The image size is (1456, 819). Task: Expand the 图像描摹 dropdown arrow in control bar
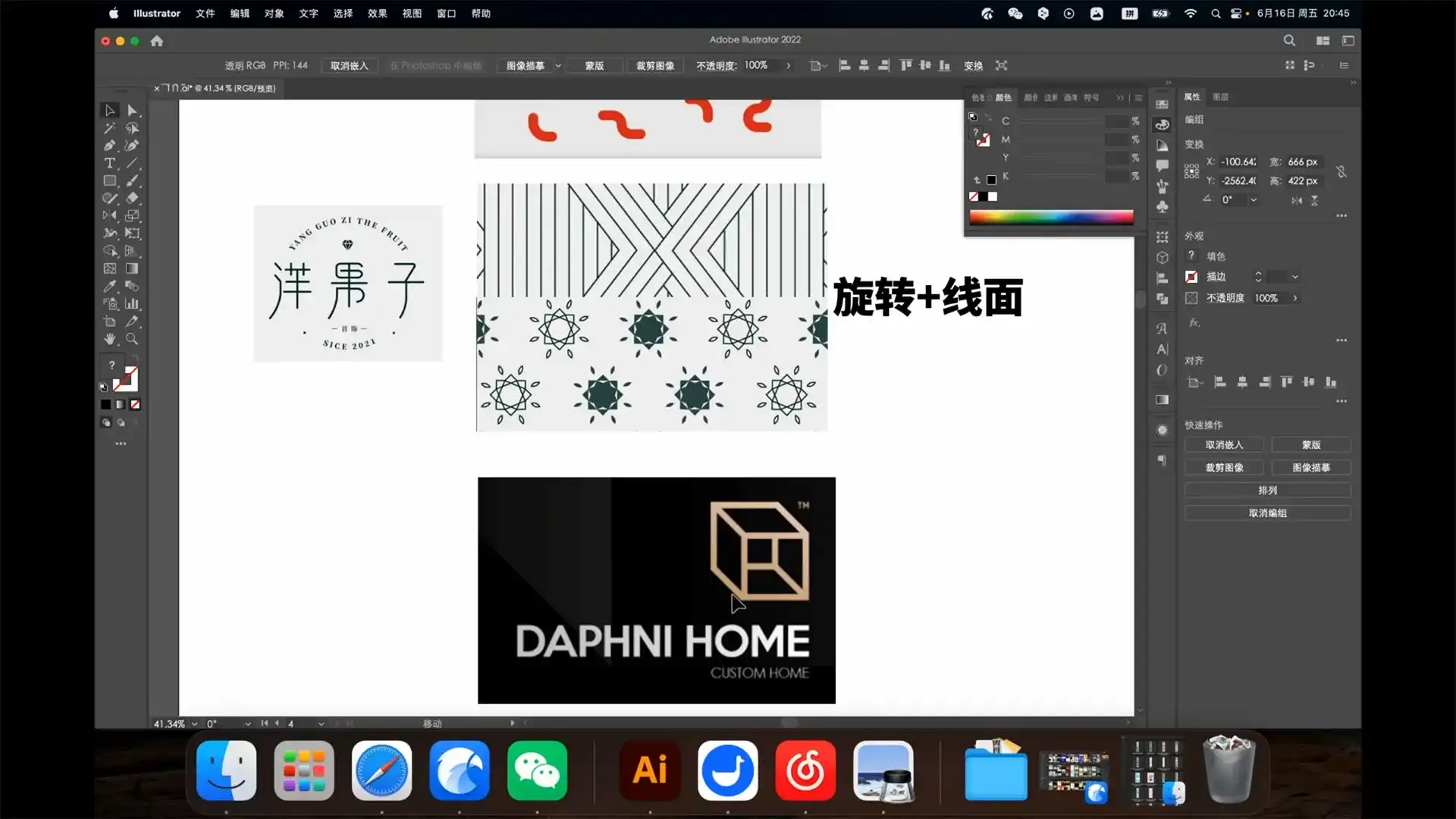558,66
